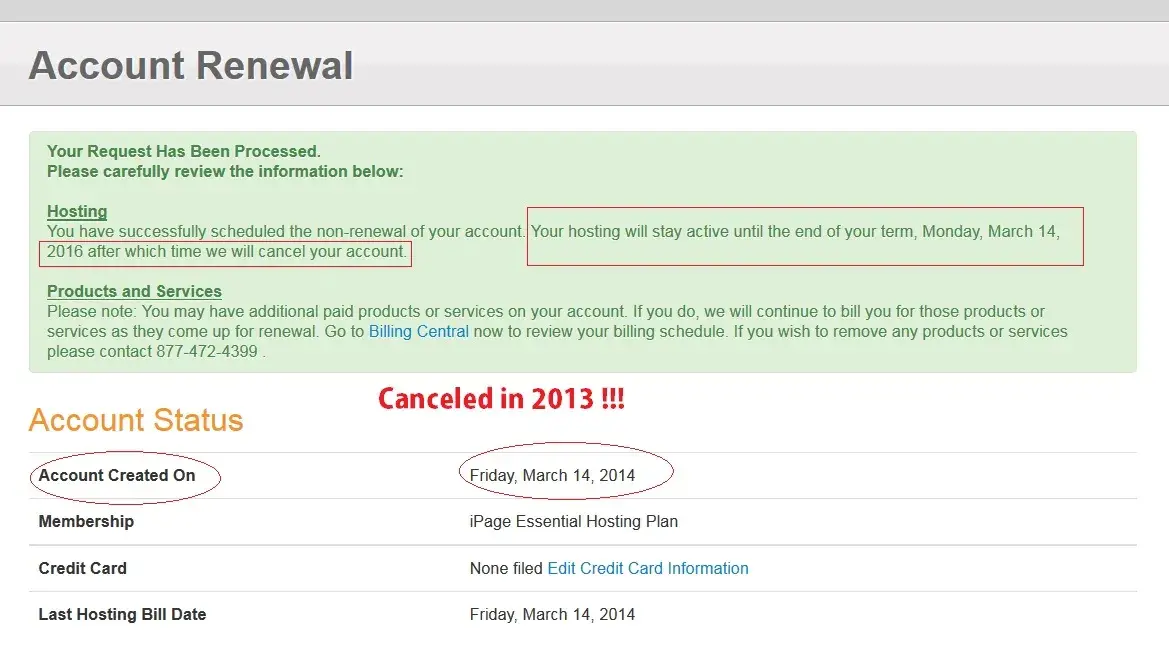Click Your Request Has Been Processed message
Screen dimensions: 1169x657
183,152
